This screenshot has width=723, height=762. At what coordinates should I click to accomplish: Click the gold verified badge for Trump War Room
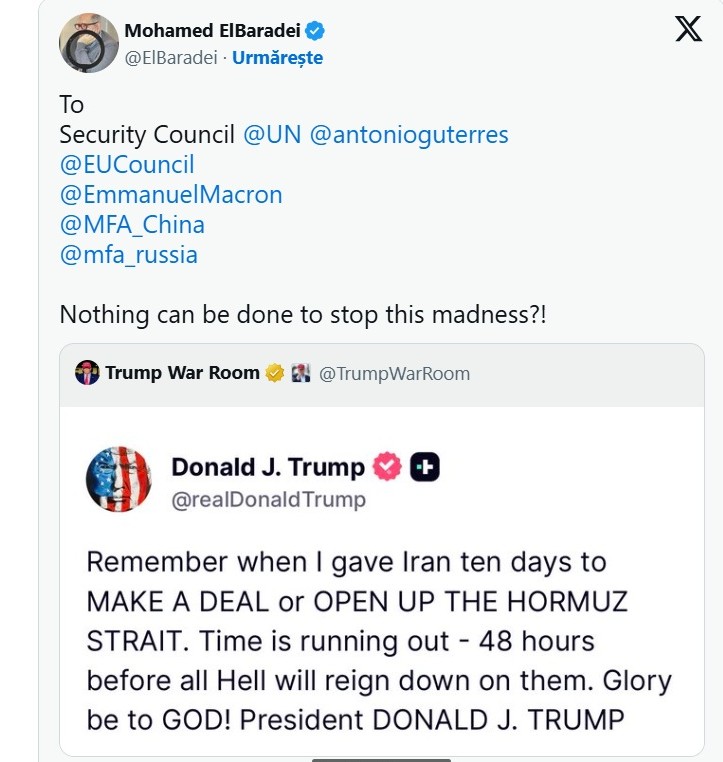[x=275, y=373]
